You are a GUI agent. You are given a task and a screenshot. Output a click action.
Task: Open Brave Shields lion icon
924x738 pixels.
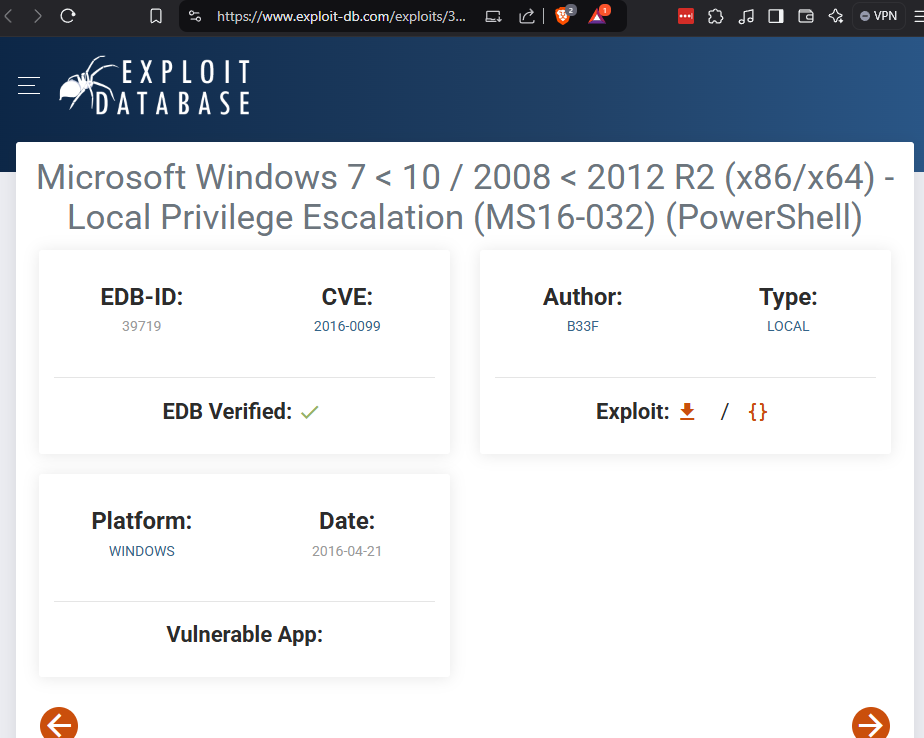[x=563, y=16]
